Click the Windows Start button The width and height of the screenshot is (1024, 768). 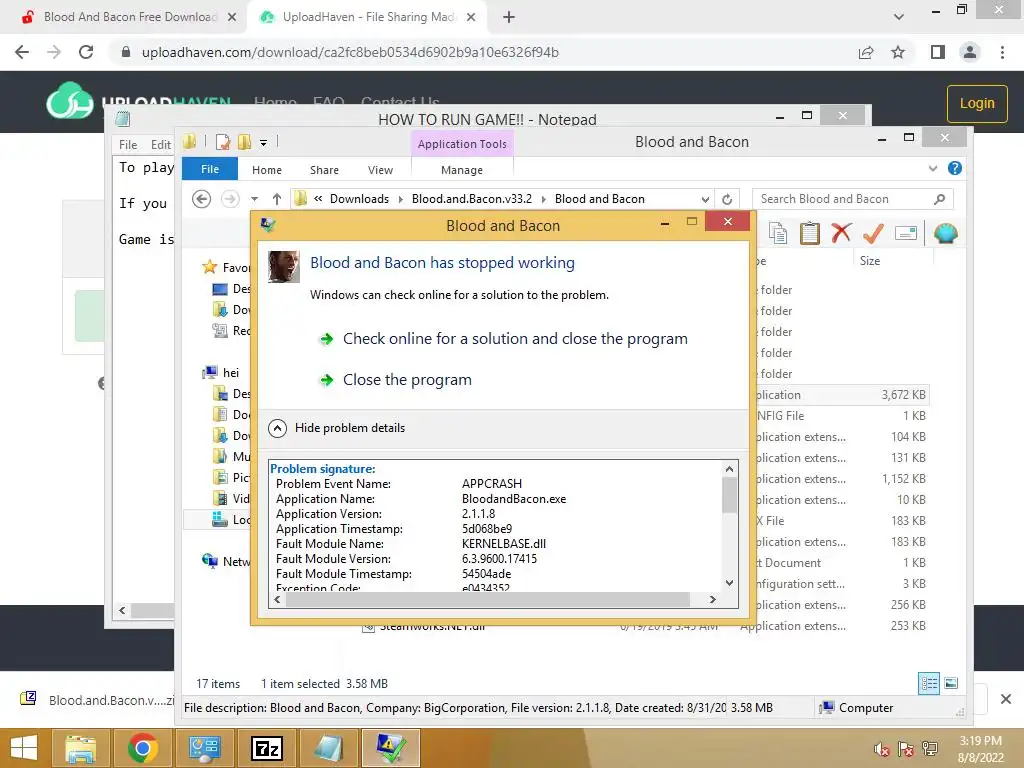pos(24,748)
